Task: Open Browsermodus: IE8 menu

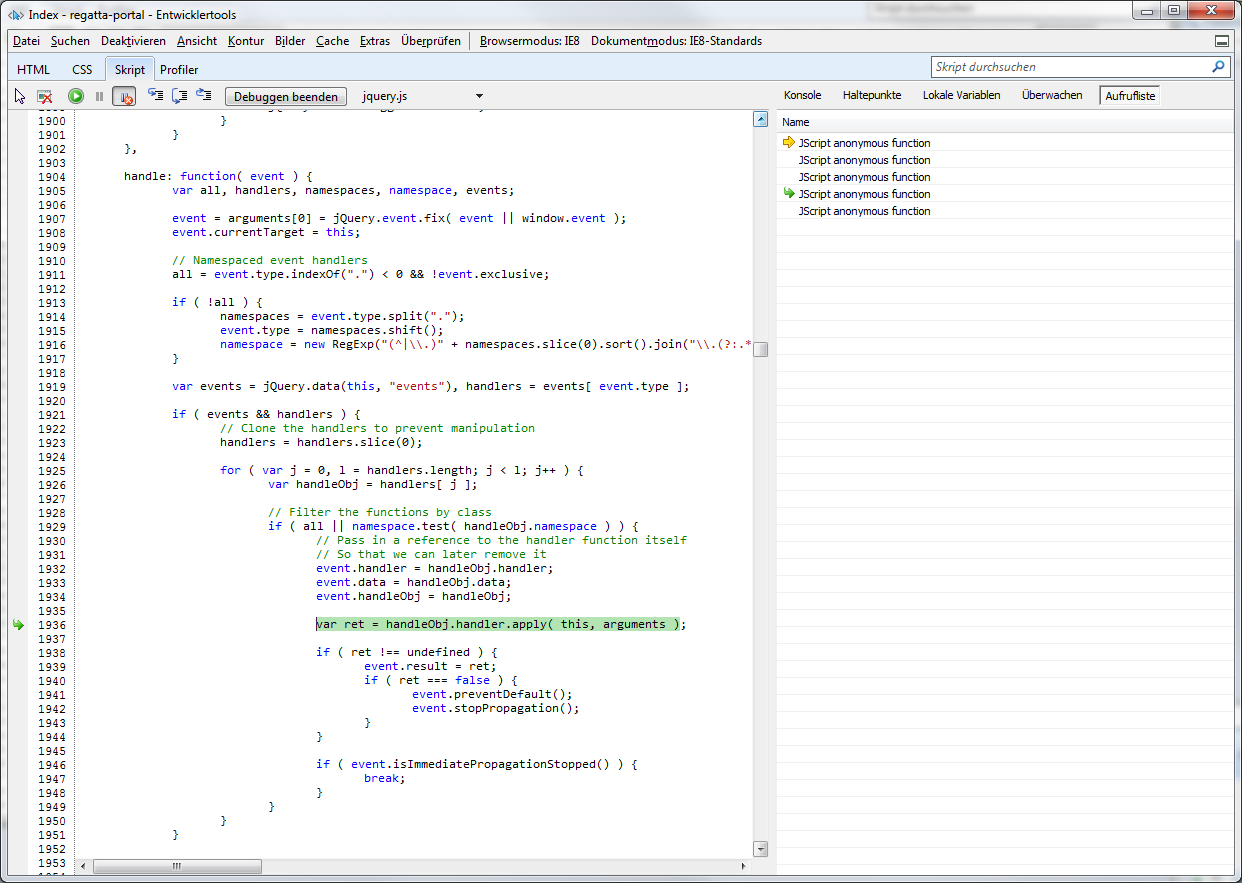Action: (x=528, y=41)
